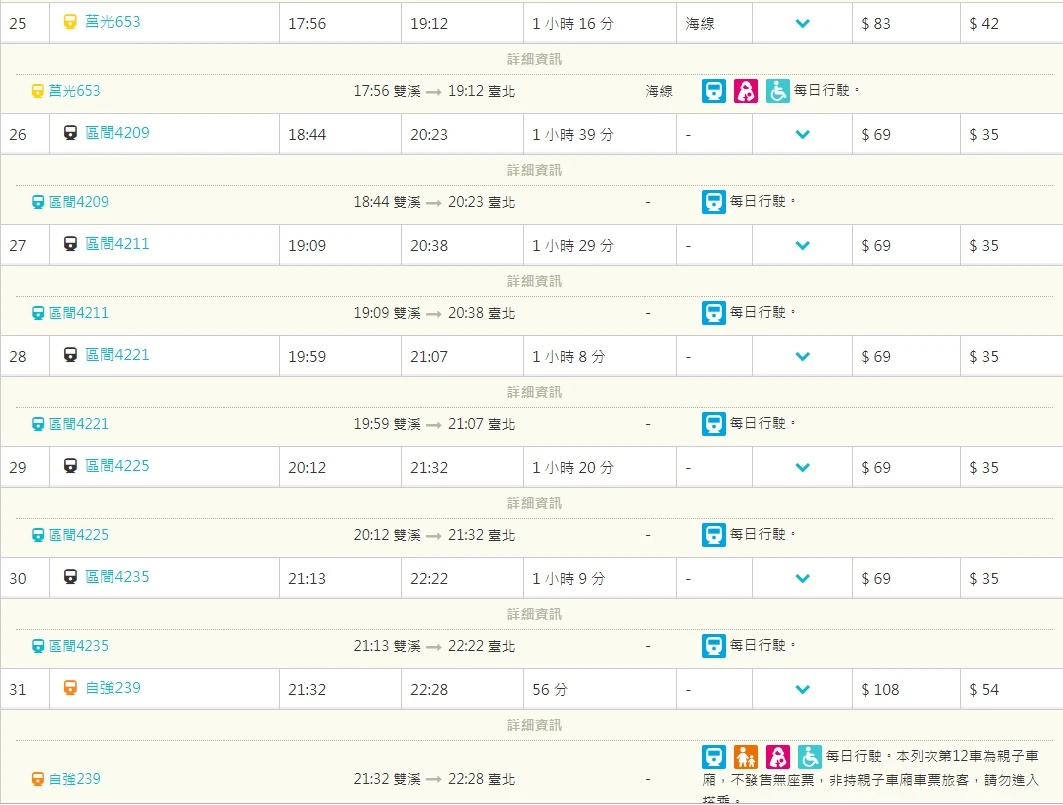This screenshot has width=1063, height=805.
Task: Open the 區間4221 train link in row 28
Action: (x=117, y=355)
